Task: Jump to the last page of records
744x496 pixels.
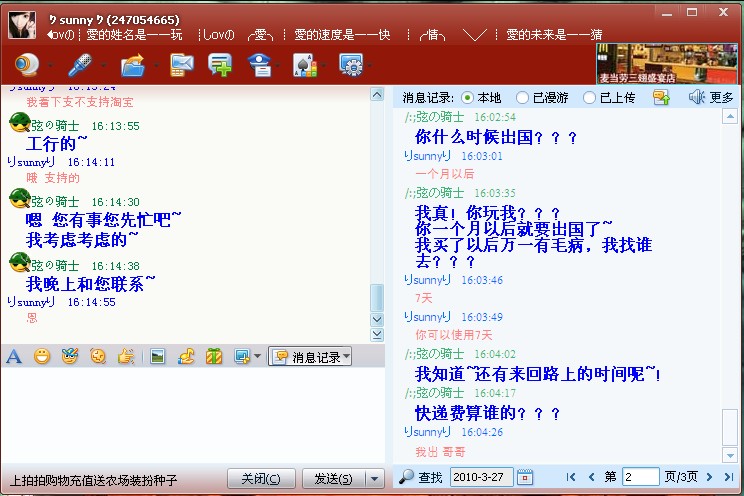Action: 730,477
